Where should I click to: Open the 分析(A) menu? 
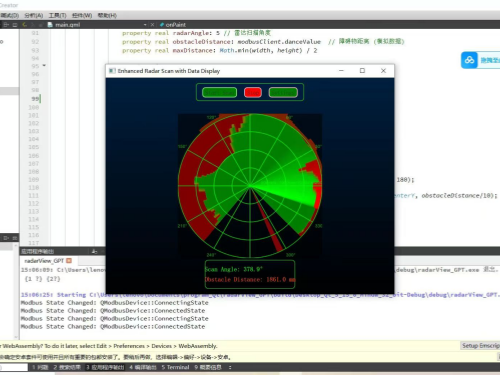click(33, 15)
